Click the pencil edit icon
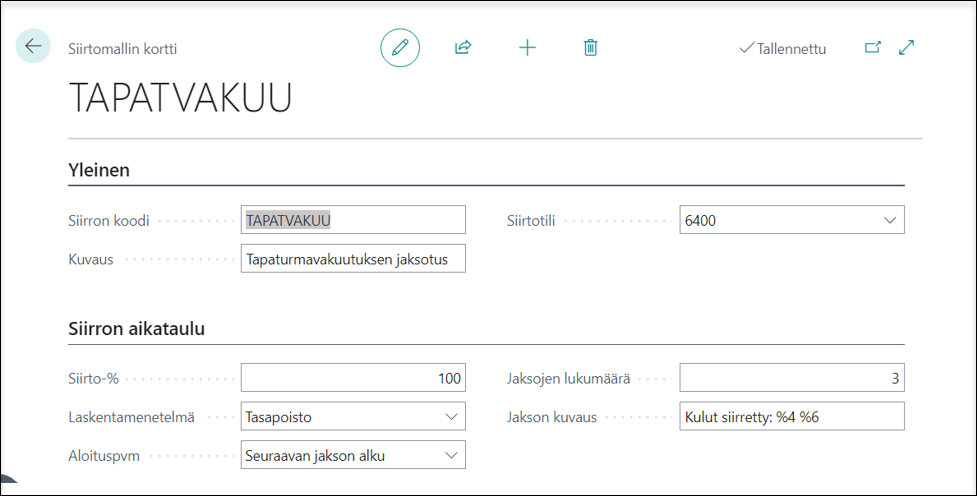977x496 pixels. (400, 47)
